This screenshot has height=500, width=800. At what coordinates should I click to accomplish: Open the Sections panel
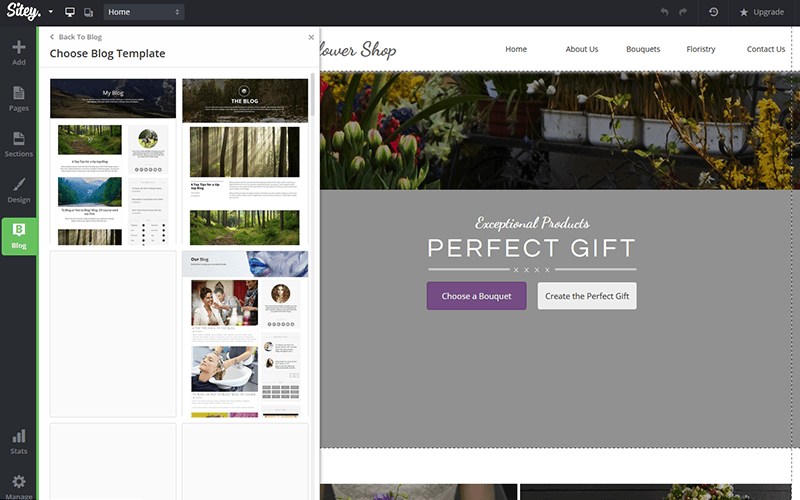click(x=19, y=144)
